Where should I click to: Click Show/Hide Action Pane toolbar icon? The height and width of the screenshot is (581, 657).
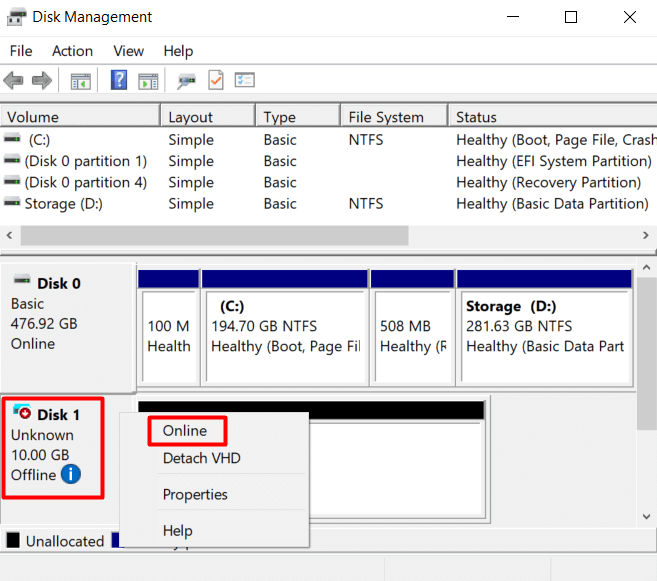148,81
